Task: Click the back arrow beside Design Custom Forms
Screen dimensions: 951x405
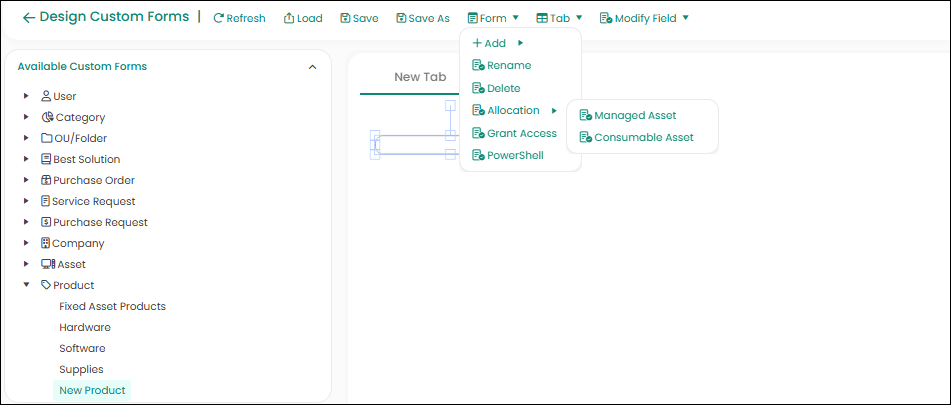Action: click(28, 17)
